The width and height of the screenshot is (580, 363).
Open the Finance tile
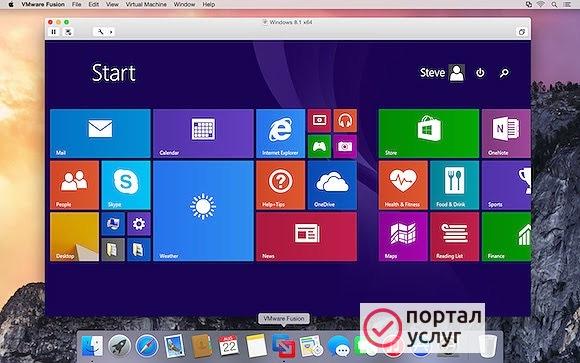pos(506,237)
